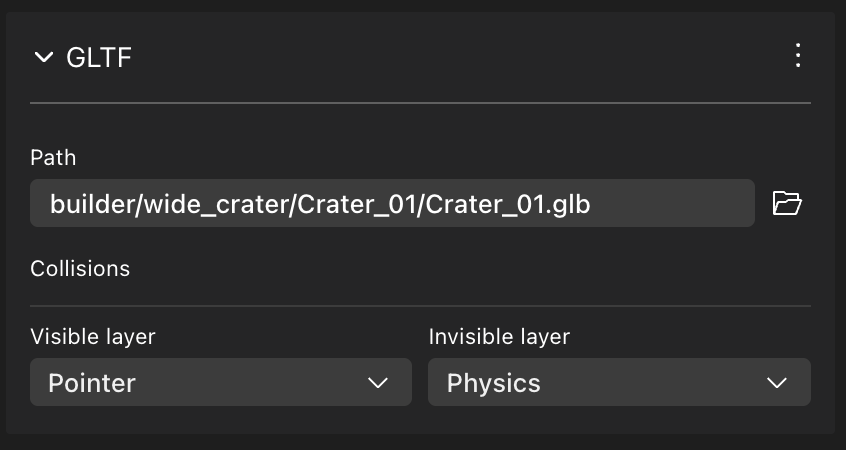Browse for a file with folder icon
The width and height of the screenshot is (846, 450).
pyautogui.click(x=787, y=204)
